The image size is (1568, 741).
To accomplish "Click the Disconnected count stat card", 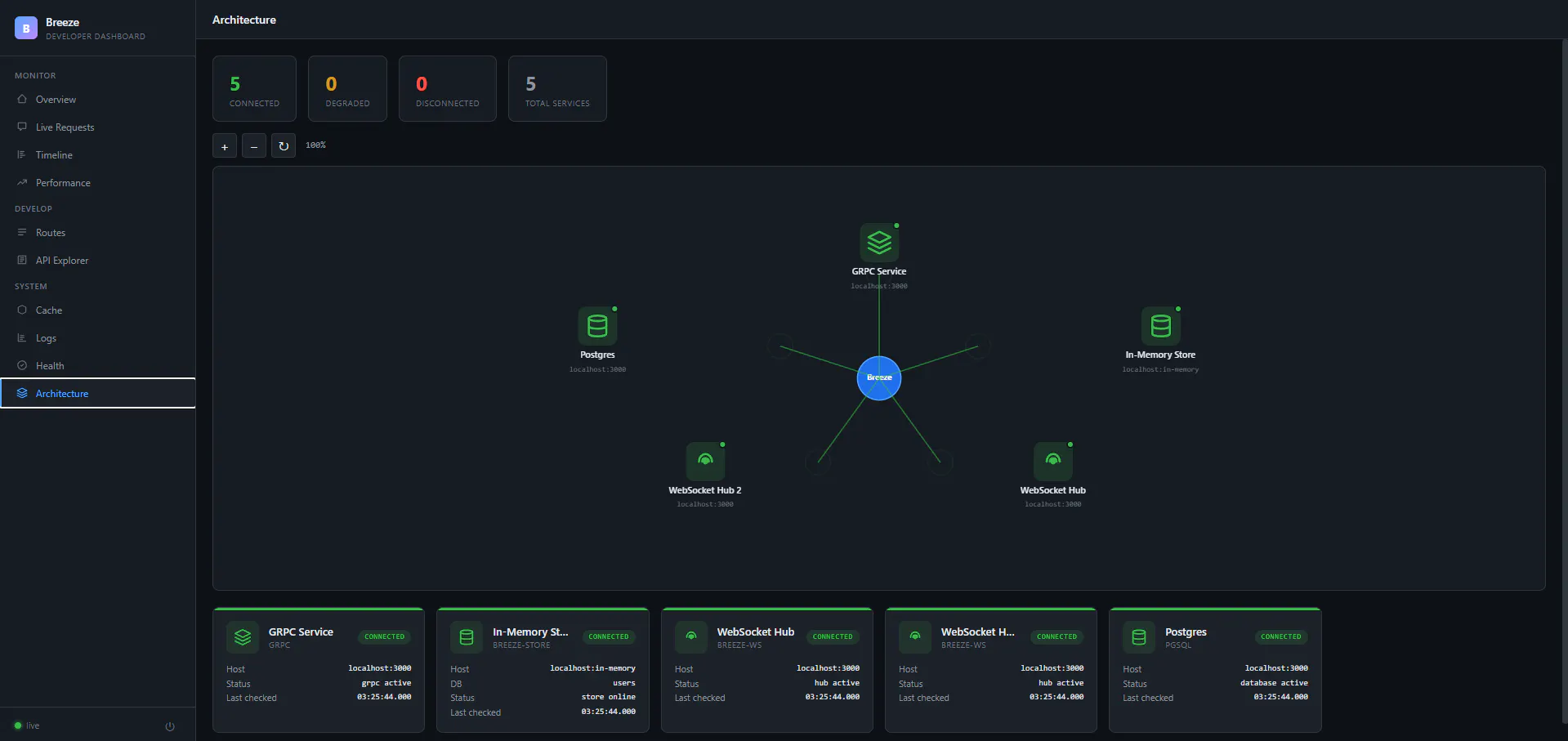I will [448, 88].
